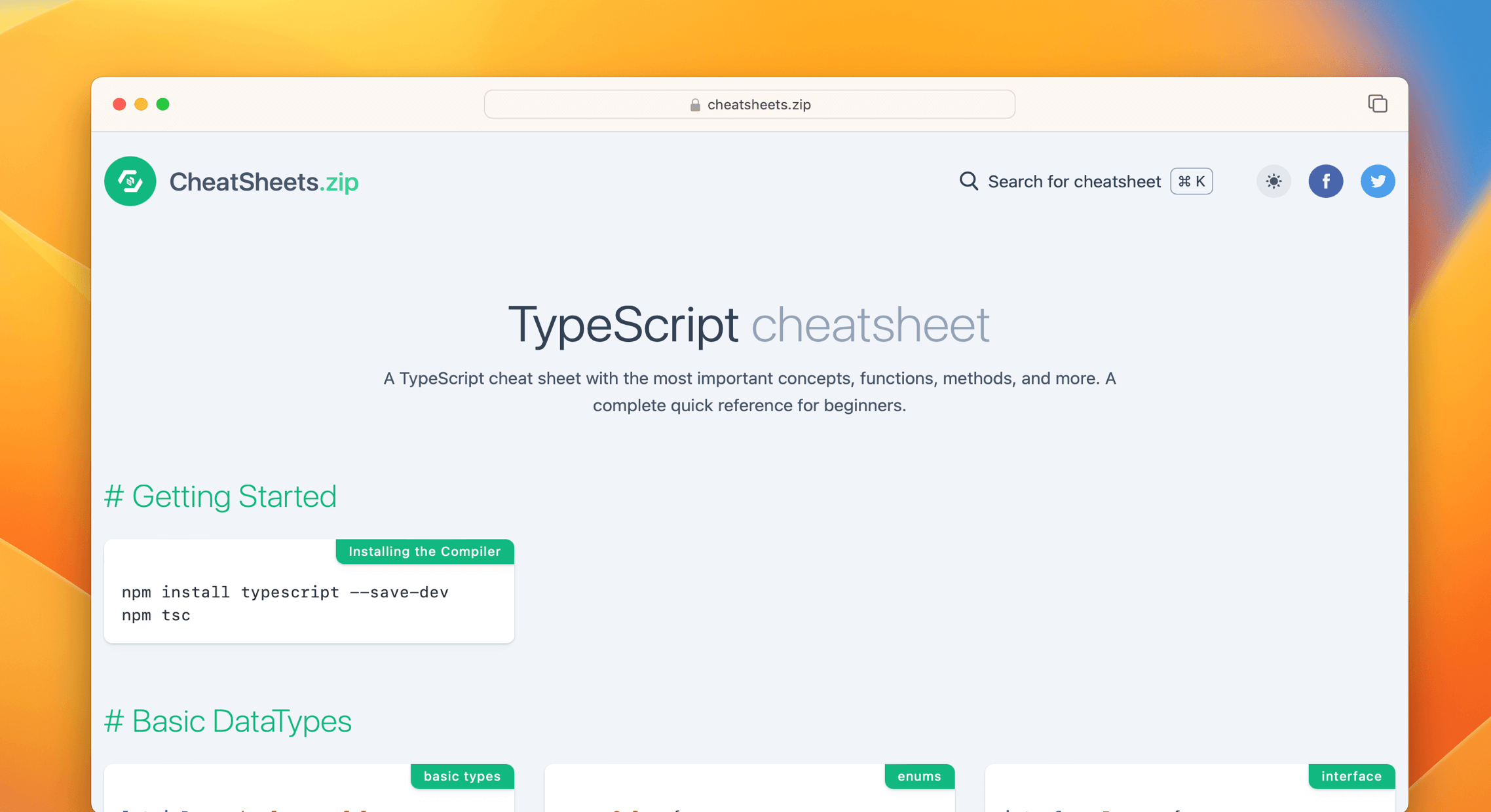Click Search for cheatsheet
Image resolution: width=1491 pixels, height=812 pixels.
pos(1074,181)
